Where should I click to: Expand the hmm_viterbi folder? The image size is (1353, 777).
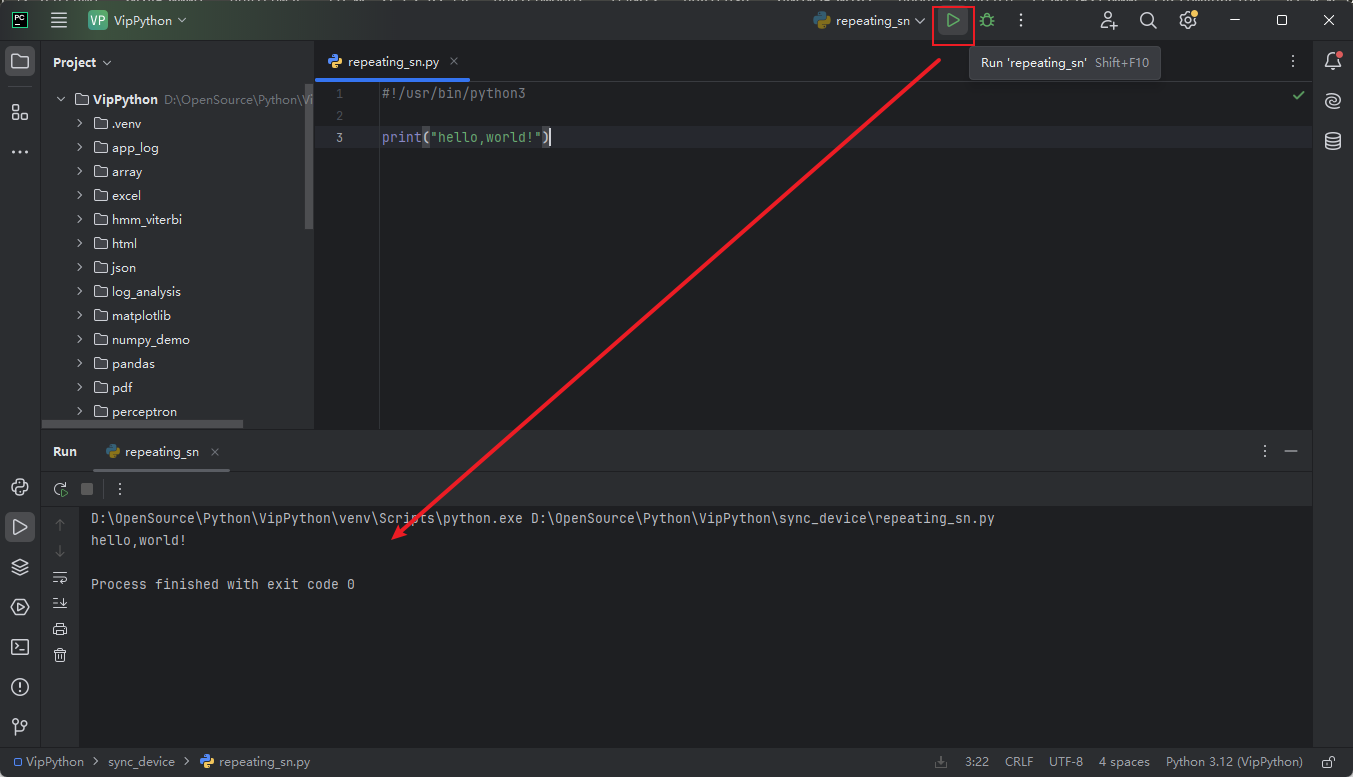[x=80, y=219]
